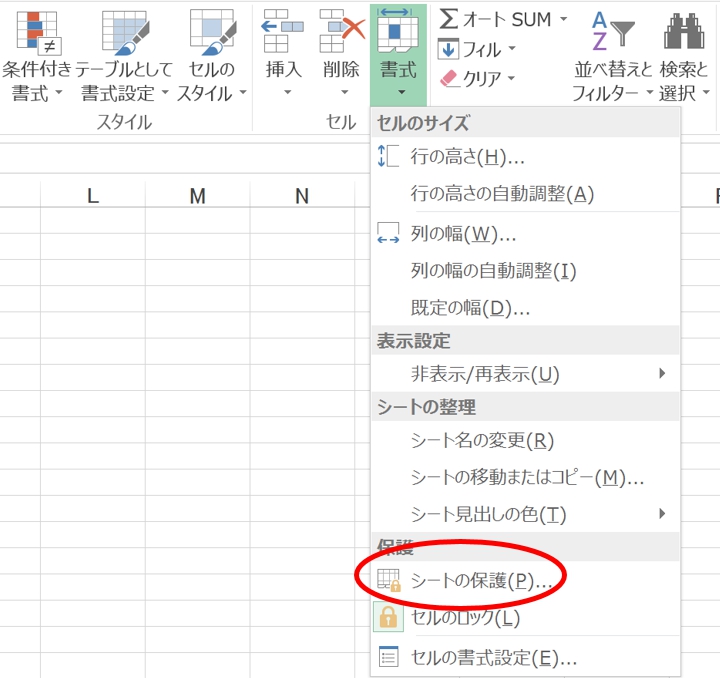The image size is (720, 678).
Task: Click the 条件付き書式 icon
Action: (37, 32)
